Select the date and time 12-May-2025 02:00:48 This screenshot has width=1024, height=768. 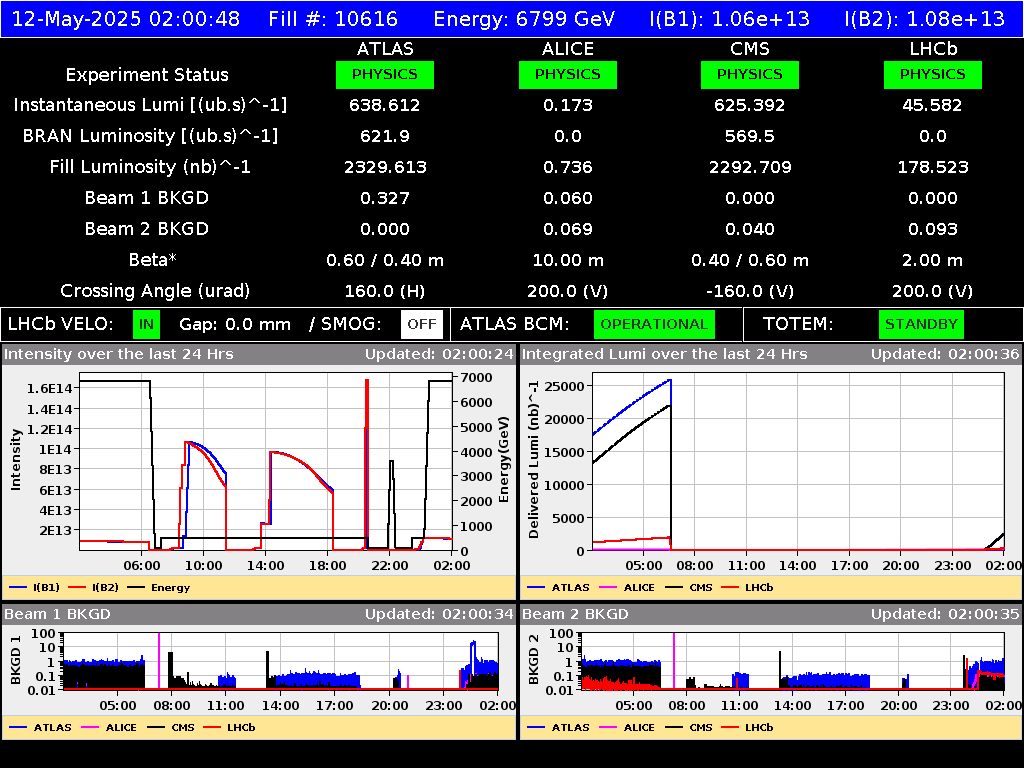[x=126, y=19]
